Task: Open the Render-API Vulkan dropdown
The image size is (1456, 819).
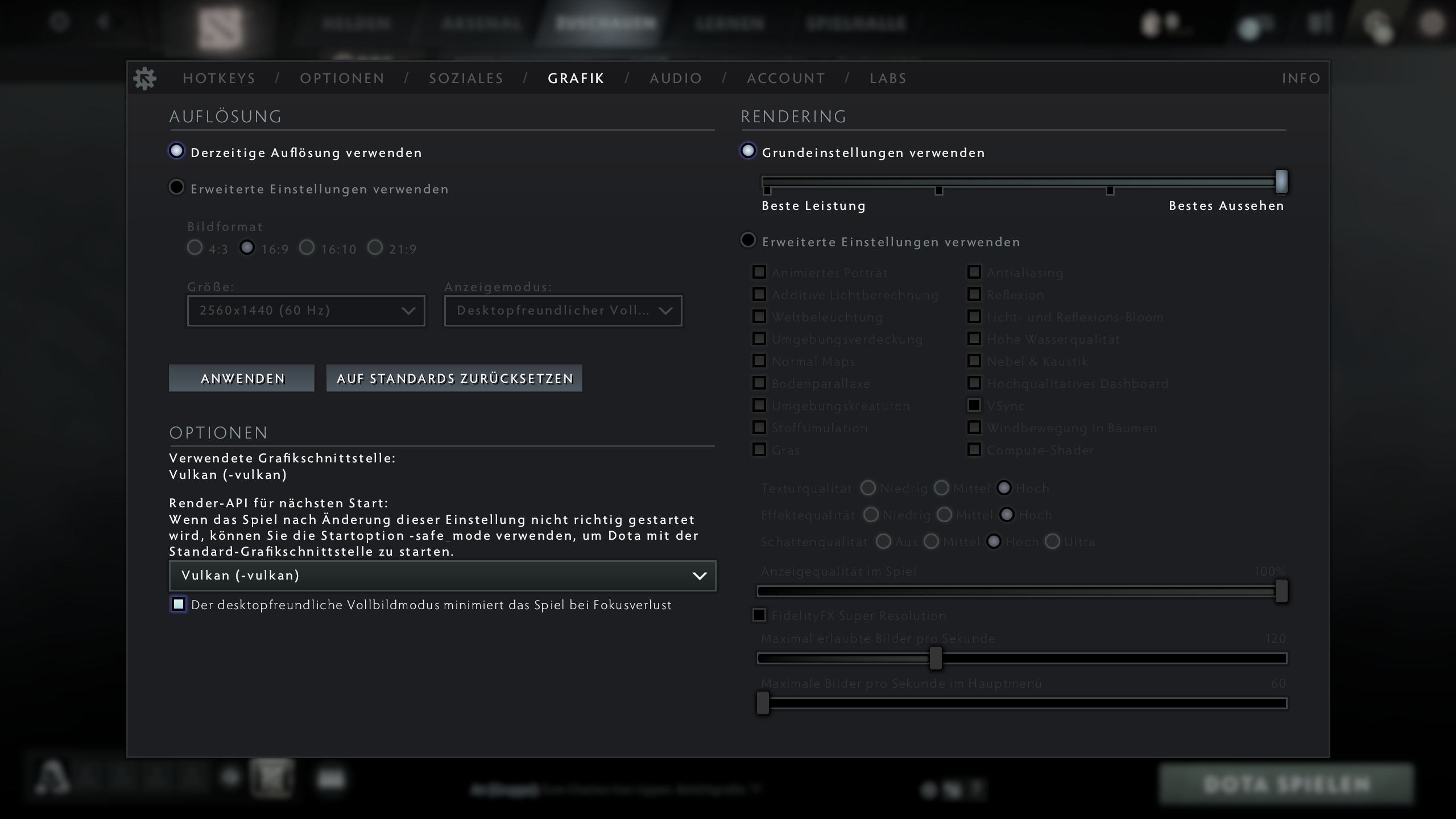Action: click(442, 576)
